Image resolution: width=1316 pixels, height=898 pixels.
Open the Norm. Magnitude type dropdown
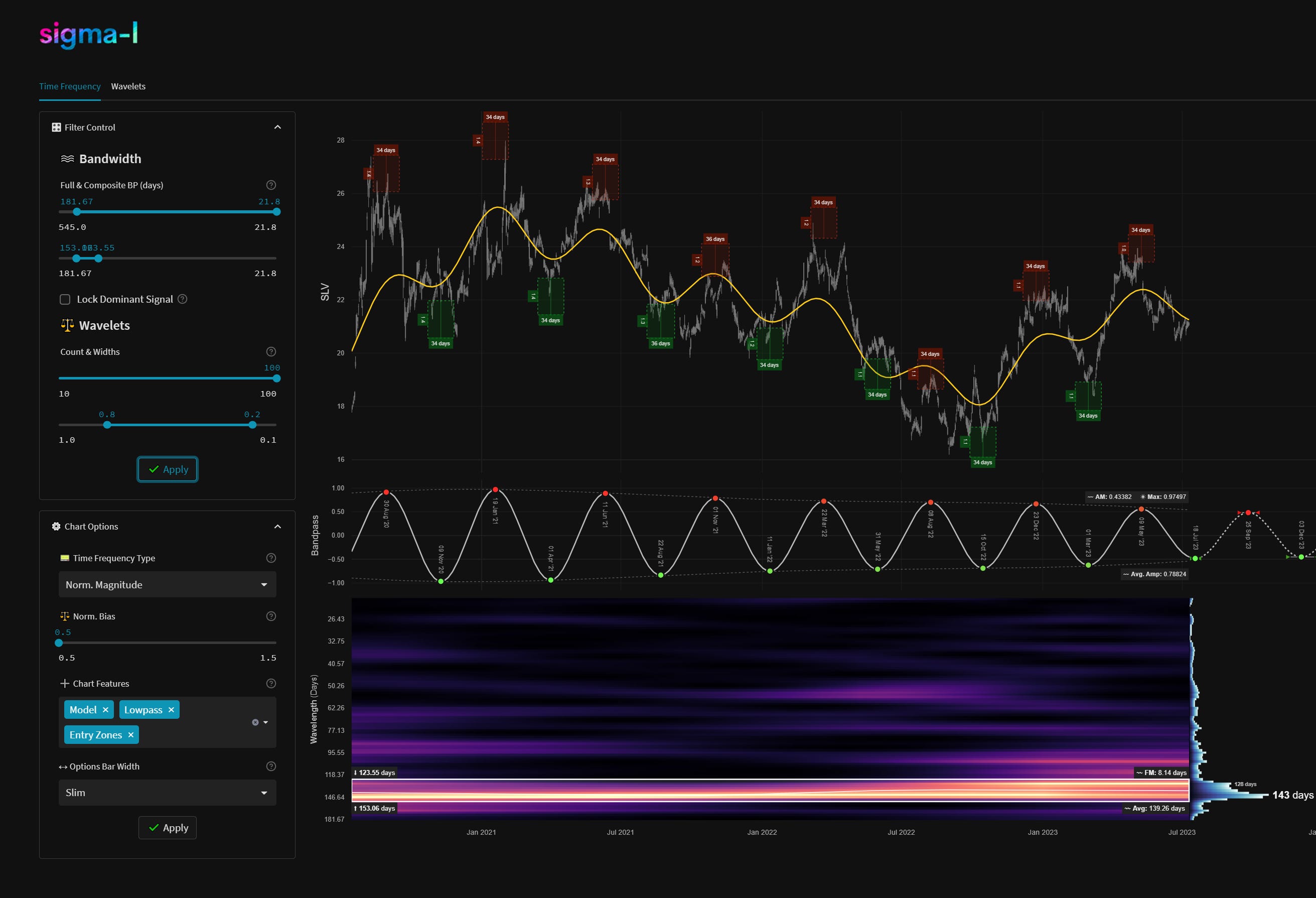tap(167, 585)
